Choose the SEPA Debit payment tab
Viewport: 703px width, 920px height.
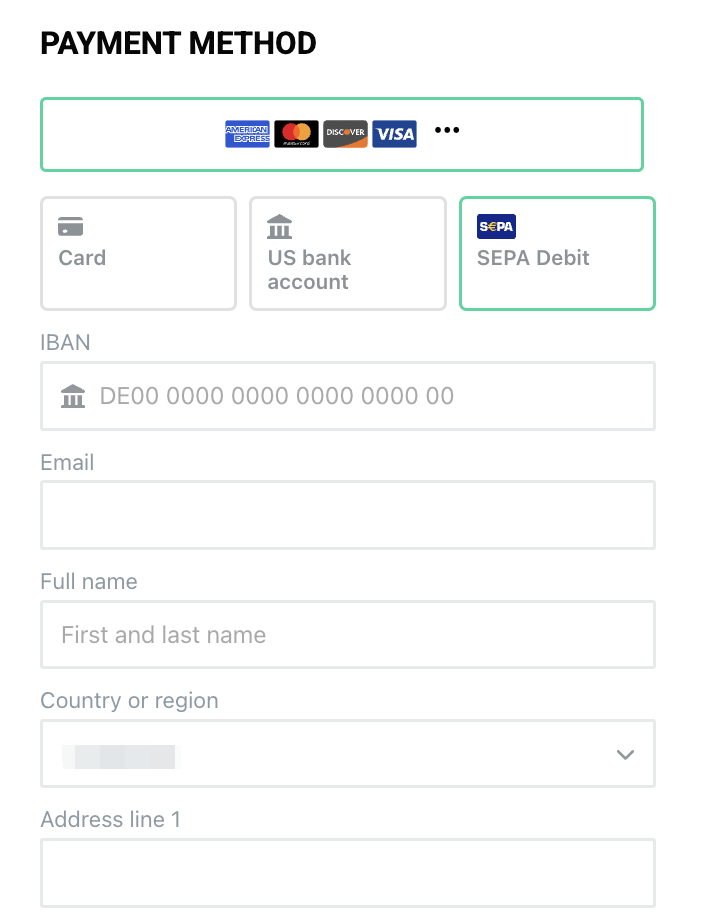557,254
